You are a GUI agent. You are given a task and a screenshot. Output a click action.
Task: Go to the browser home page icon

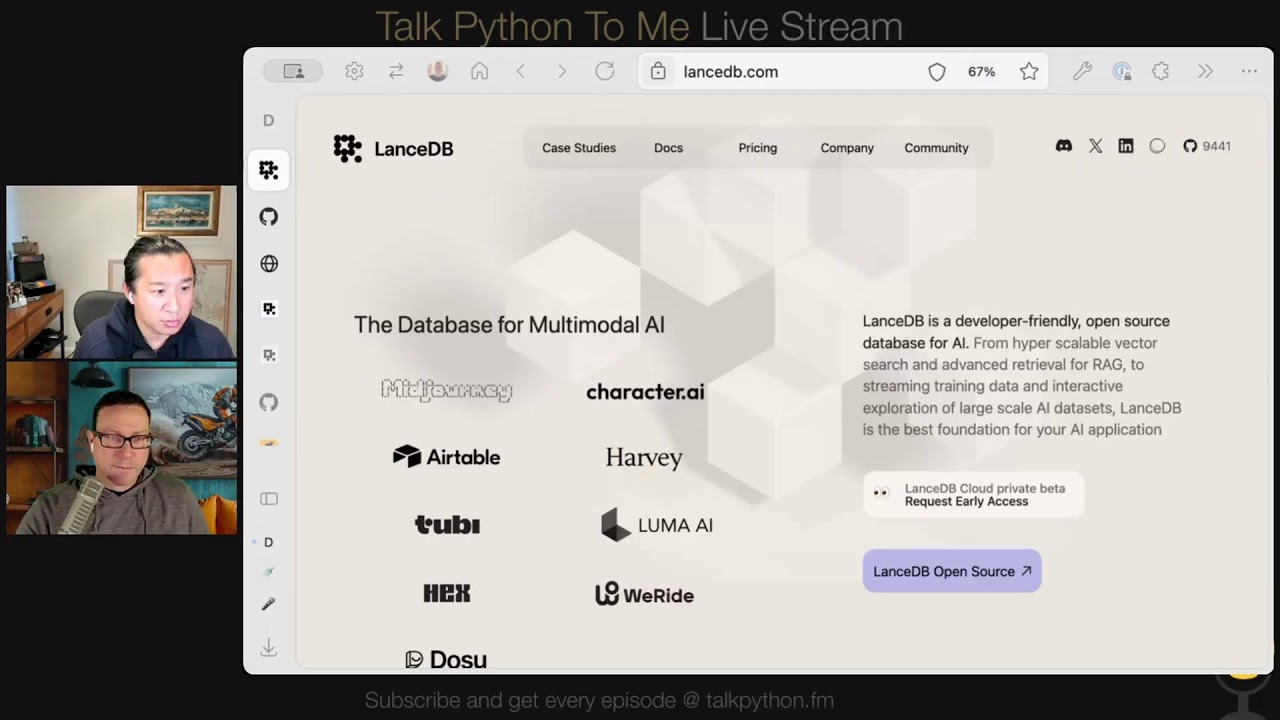pyautogui.click(x=480, y=71)
